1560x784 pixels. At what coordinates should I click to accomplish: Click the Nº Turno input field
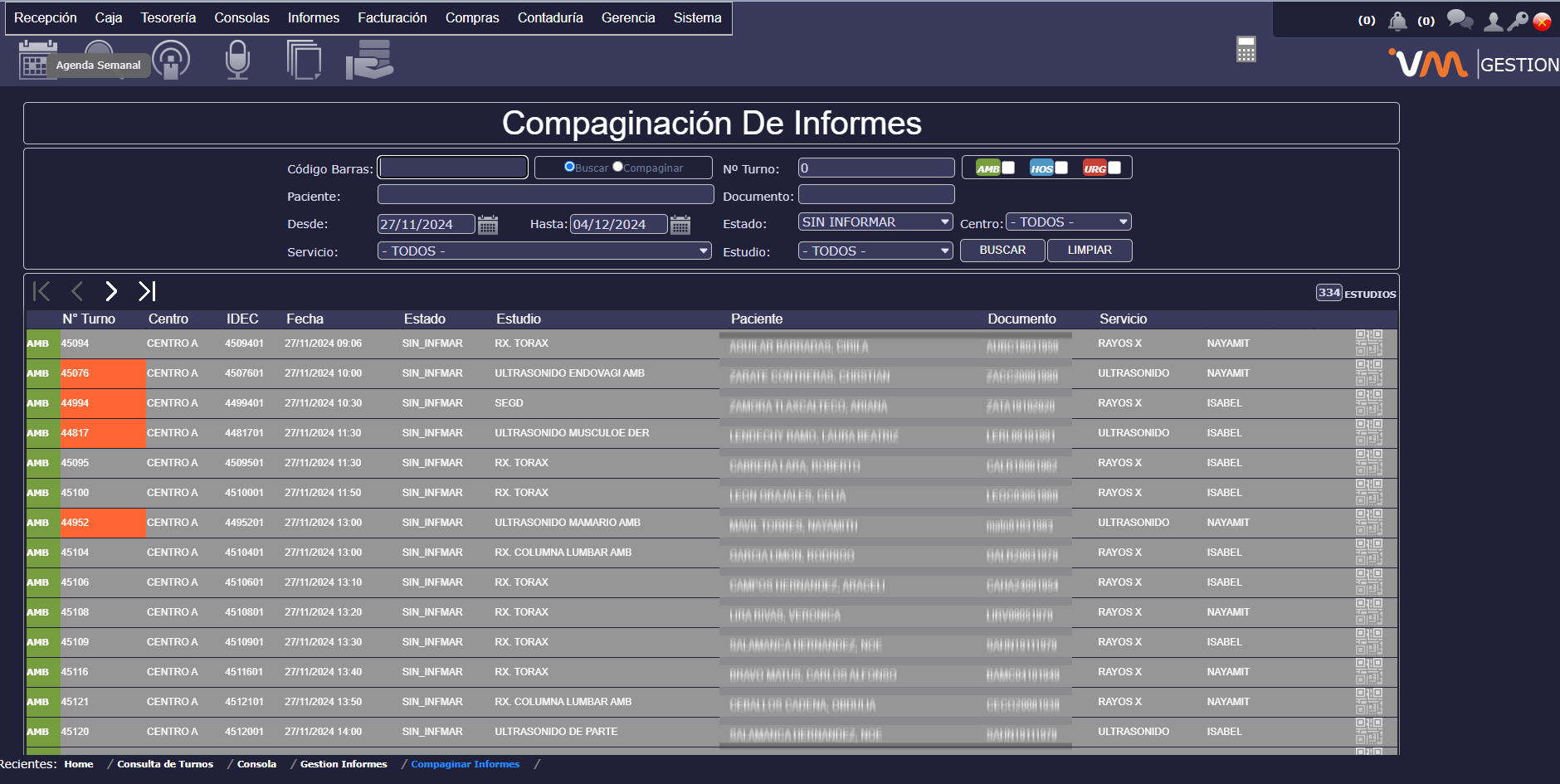click(876, 168)
